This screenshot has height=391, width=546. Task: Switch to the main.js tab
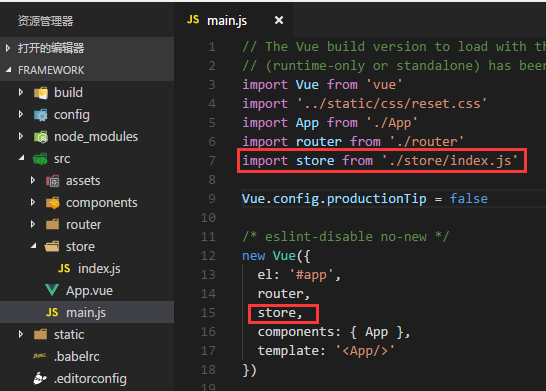coord(234,21)
